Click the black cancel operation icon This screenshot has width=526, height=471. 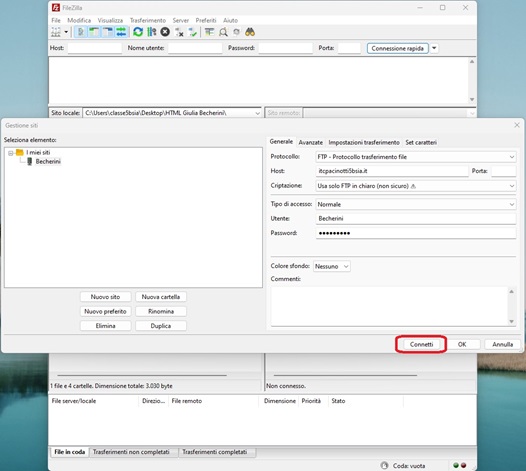point(165,32)
